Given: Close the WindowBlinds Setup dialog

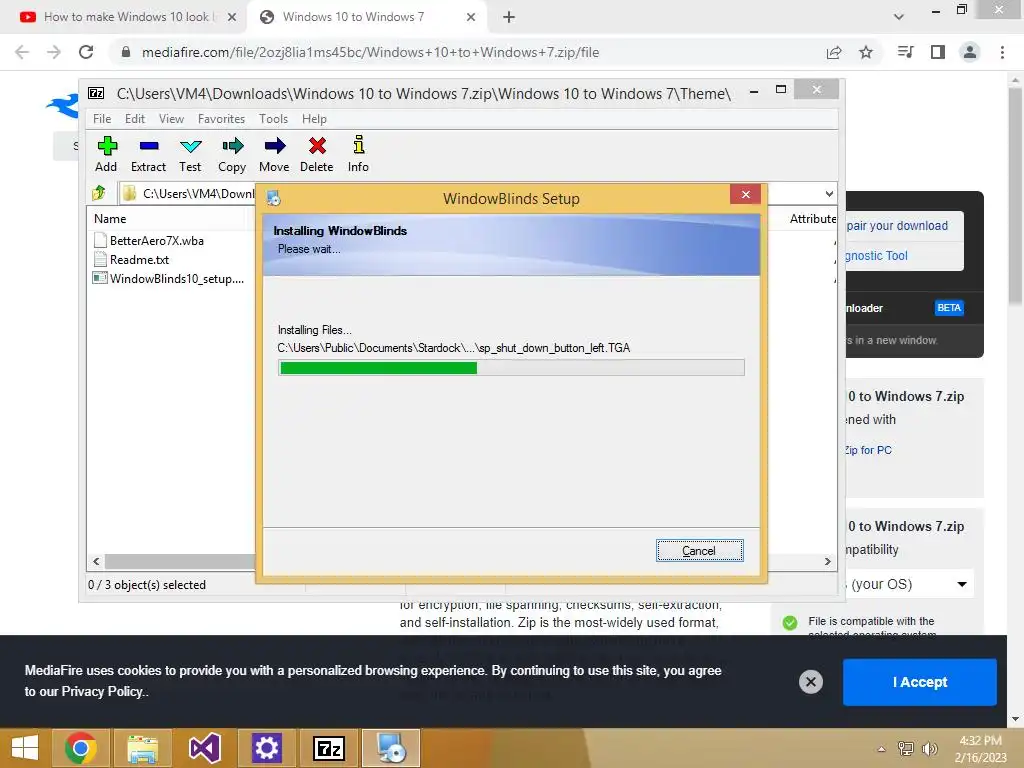Looking at the screenshot, I should [746, 195].
